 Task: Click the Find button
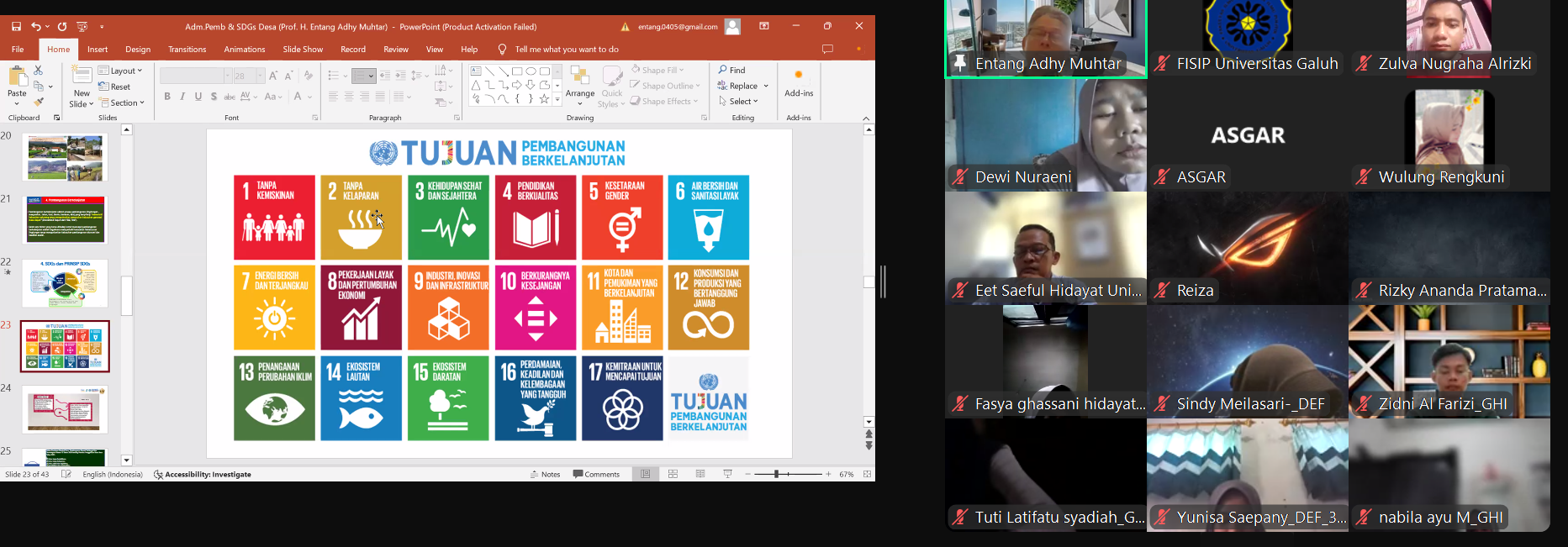tap(731, 70)
